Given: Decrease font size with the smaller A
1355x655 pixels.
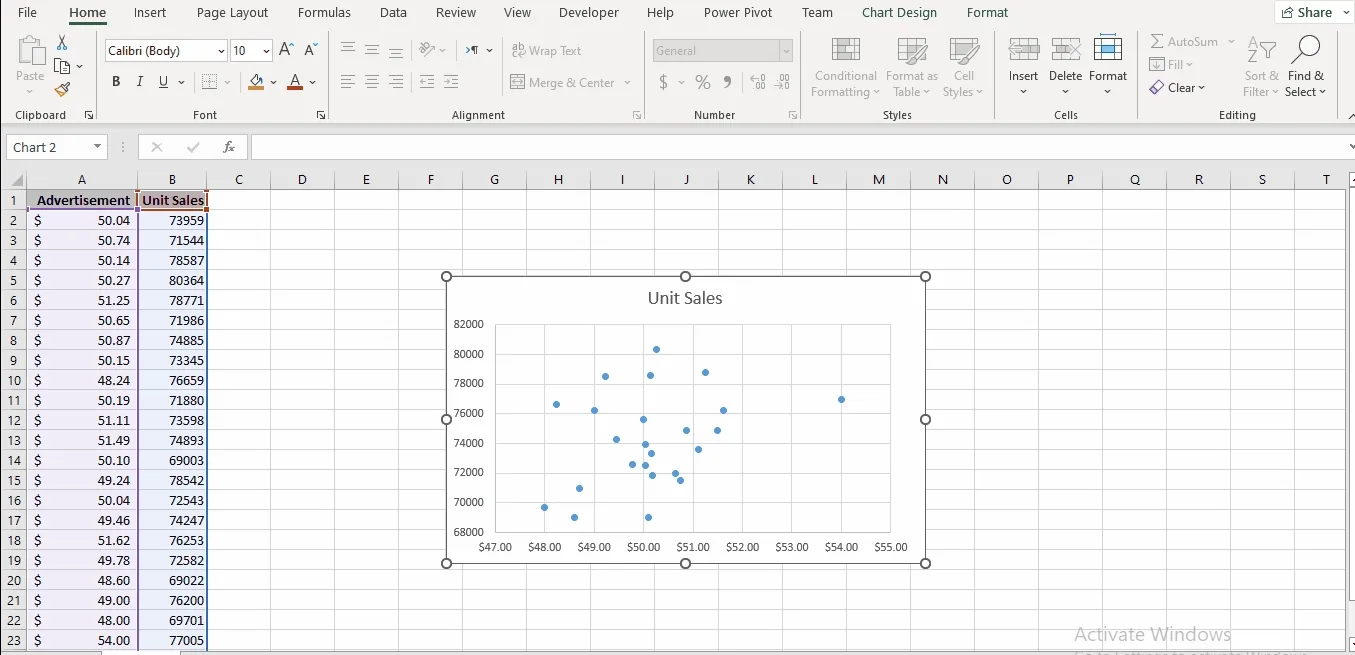Looking at the screenshot, I should click(x=311, y=50).
